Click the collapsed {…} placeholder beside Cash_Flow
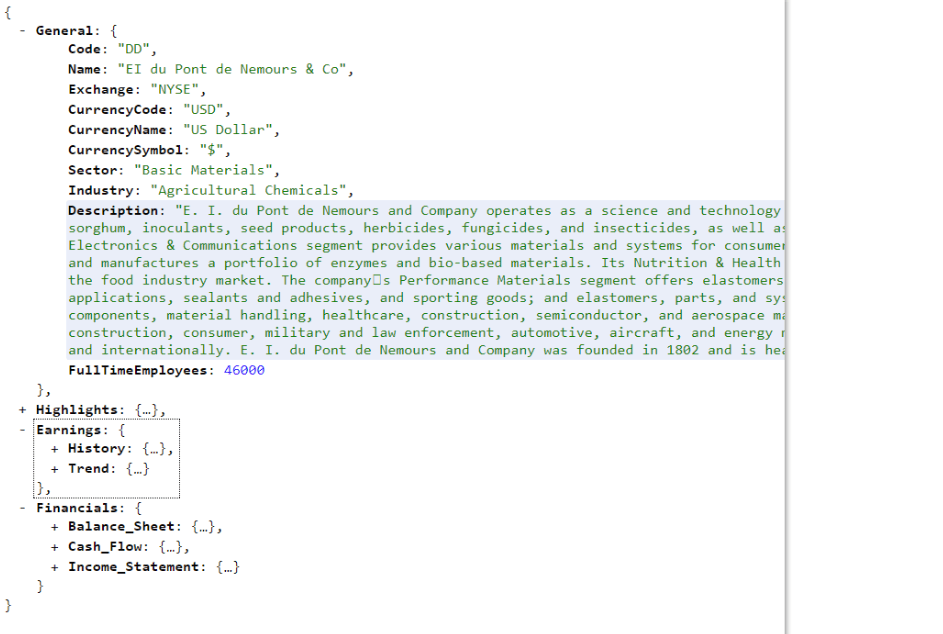The height and width of the screenshot is (634, 943). pyautogui.click(x=171, y=547)
